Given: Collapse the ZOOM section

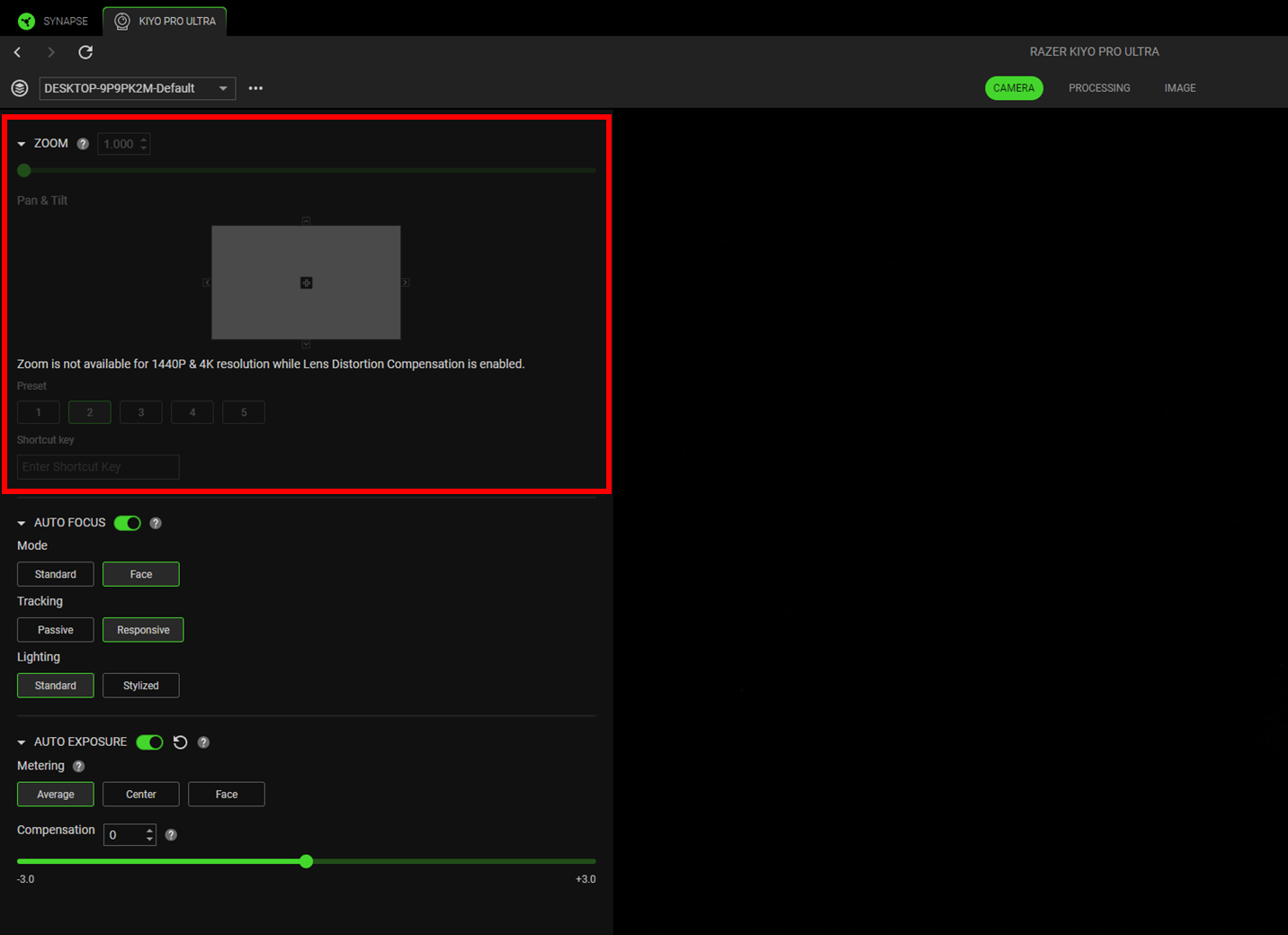Looking at the screenshot, I should [x=21, y=143].
